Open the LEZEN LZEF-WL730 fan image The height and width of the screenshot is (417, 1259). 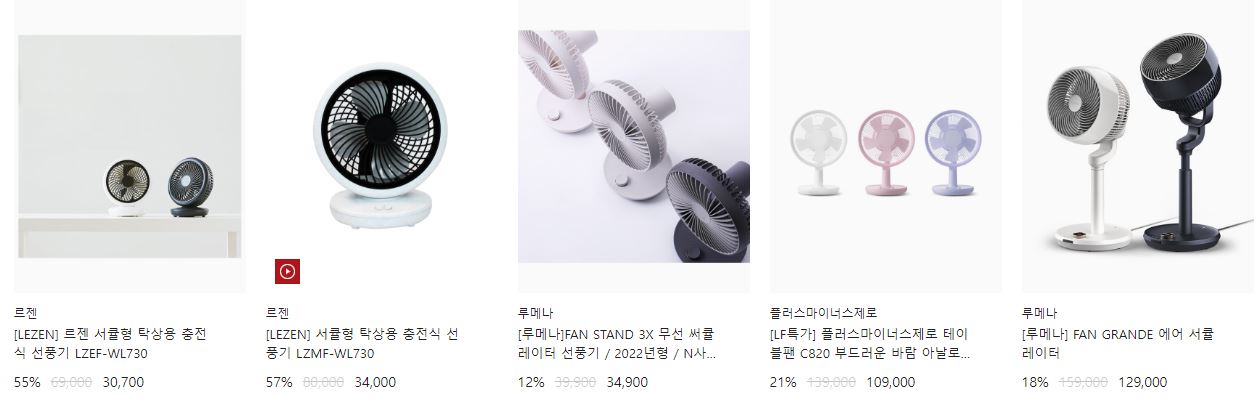click(x=130, y=146)
